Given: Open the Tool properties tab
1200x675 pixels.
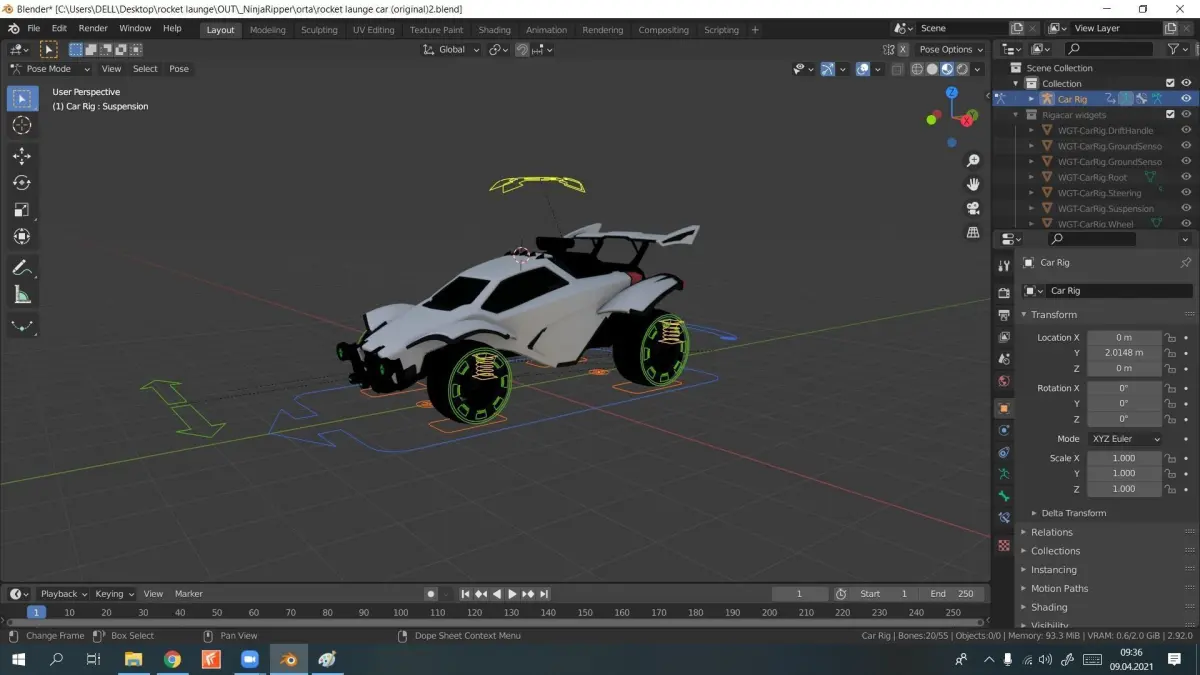Looking at the screenshot, I should tap(1004, 266).
